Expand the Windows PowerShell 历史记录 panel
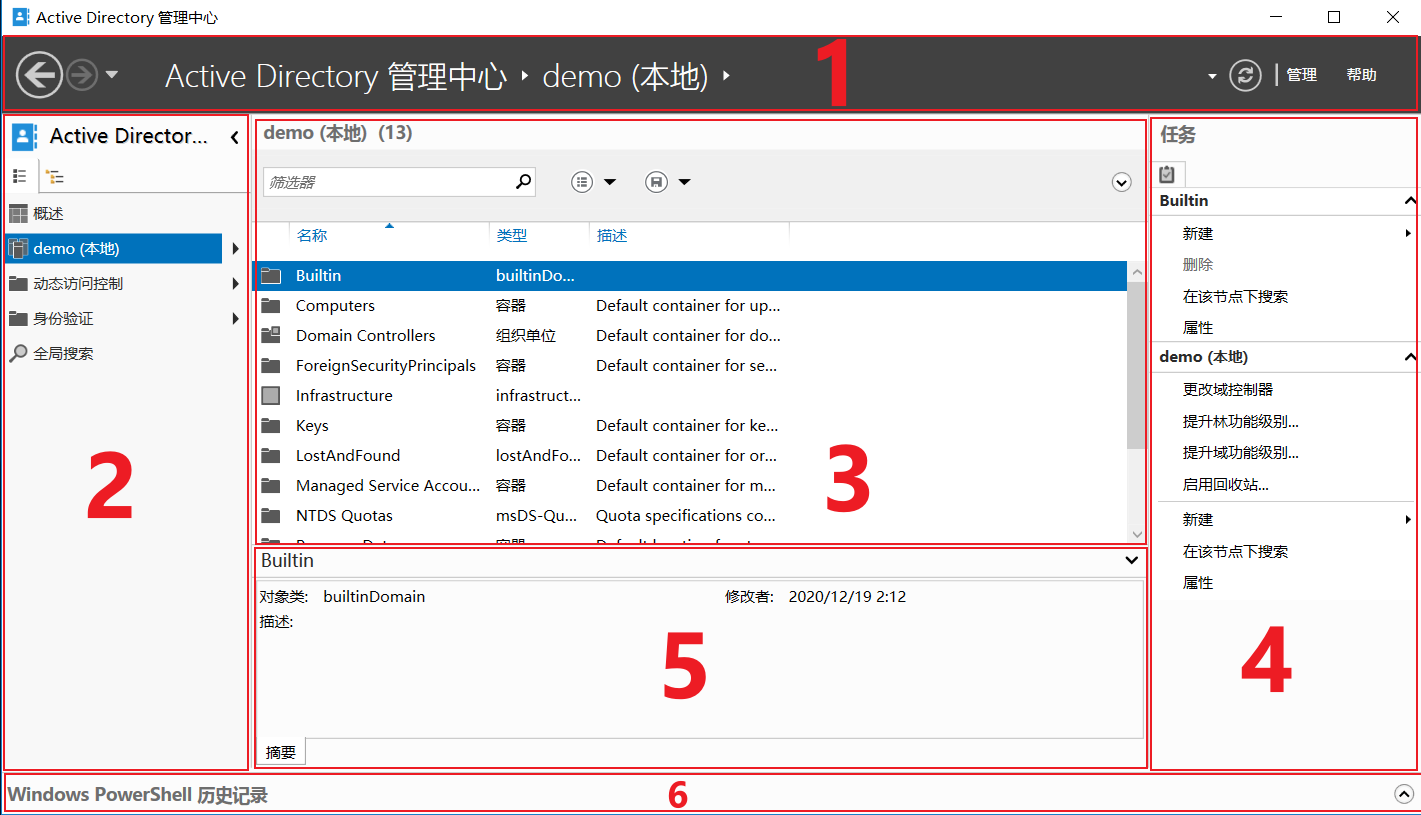This screenshot has height=815, width=1421. (x=1403, y=794)
